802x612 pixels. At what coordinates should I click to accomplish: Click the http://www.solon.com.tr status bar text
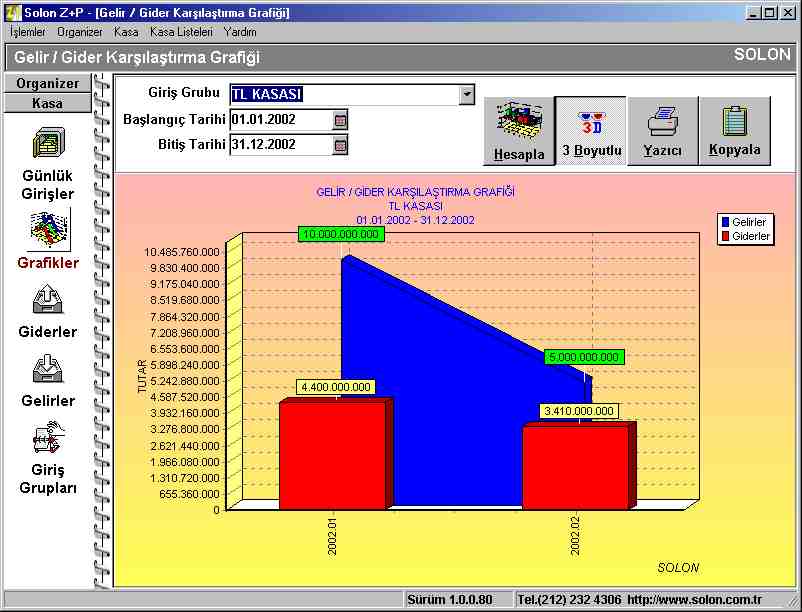(695, 599)
